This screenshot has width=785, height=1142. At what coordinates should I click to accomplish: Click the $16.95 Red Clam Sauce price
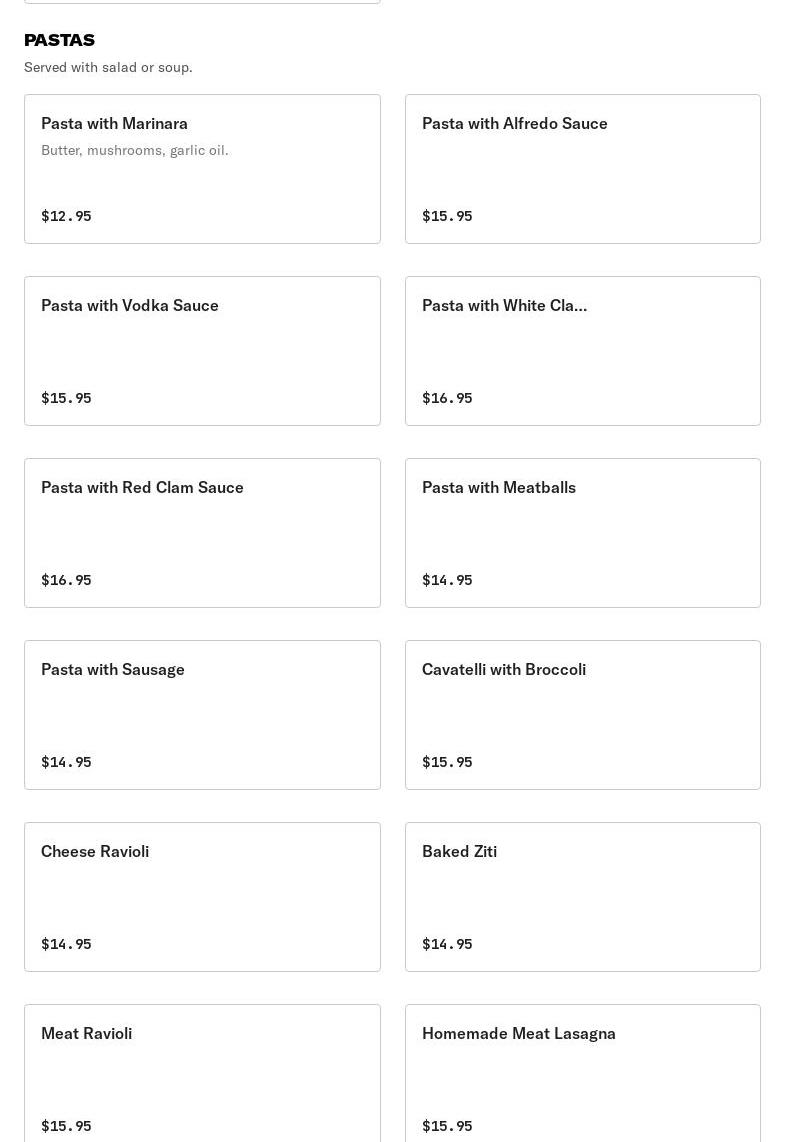point(66,580)
